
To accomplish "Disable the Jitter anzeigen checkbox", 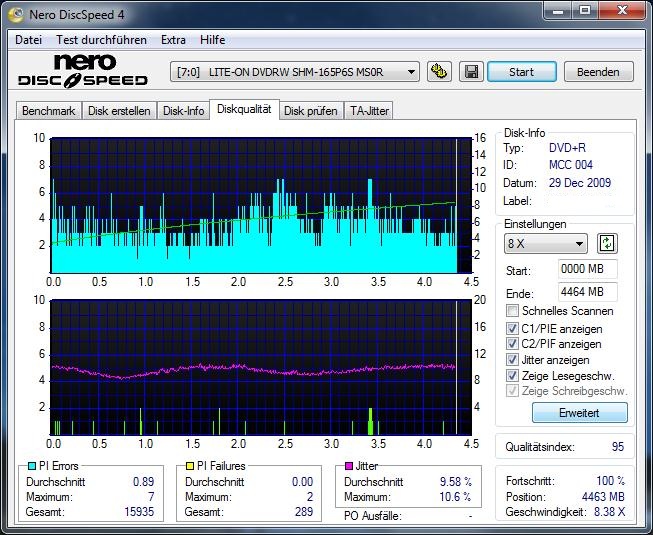I will (x=513, y=360).
